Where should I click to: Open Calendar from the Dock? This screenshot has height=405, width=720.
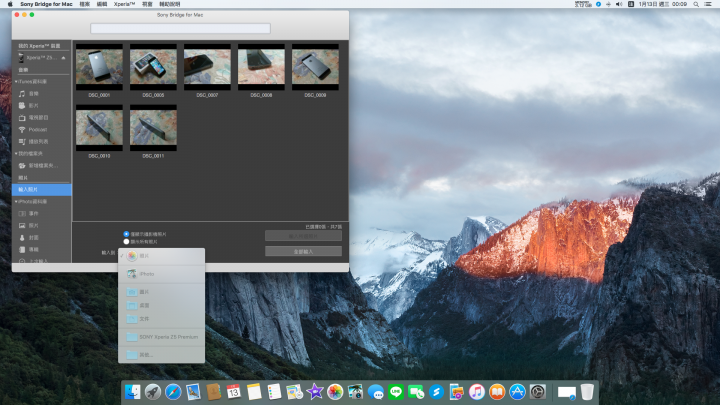point(234,392)
